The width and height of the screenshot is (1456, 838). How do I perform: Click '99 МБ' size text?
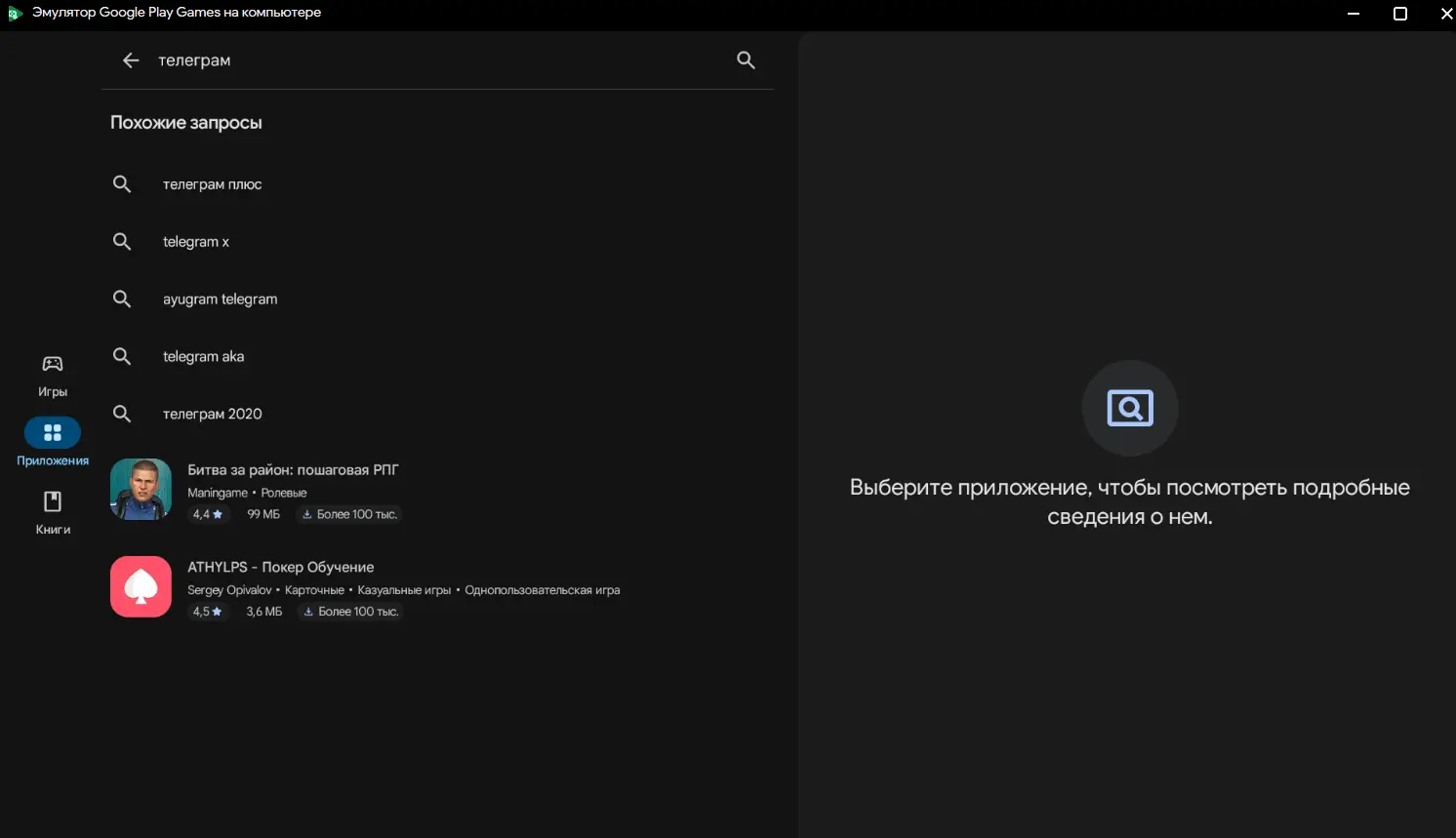(263, 514)
